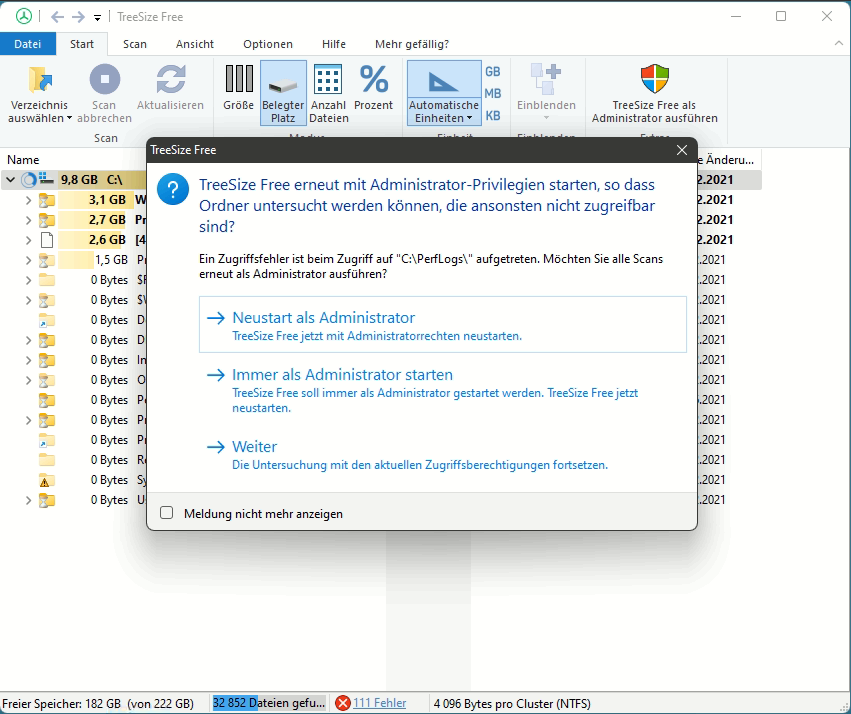Open Automatische Einheiten dropdown arrow
The width and height of the screenshot is (851, 714).
pyautogui.click(x=469, y=118)
